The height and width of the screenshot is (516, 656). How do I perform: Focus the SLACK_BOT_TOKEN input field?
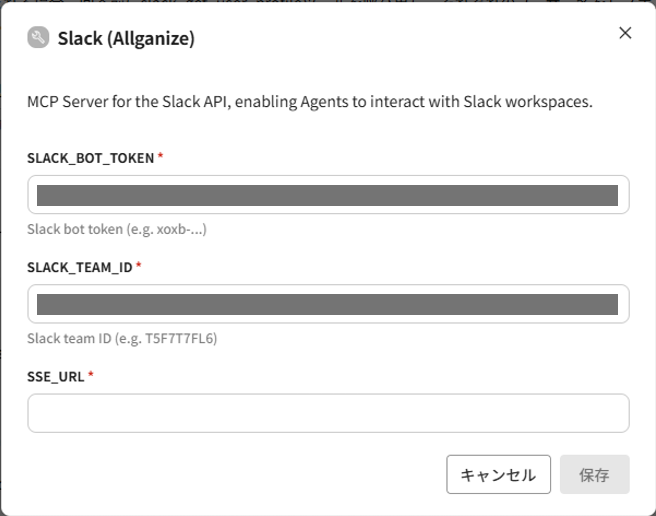point(328,195)
